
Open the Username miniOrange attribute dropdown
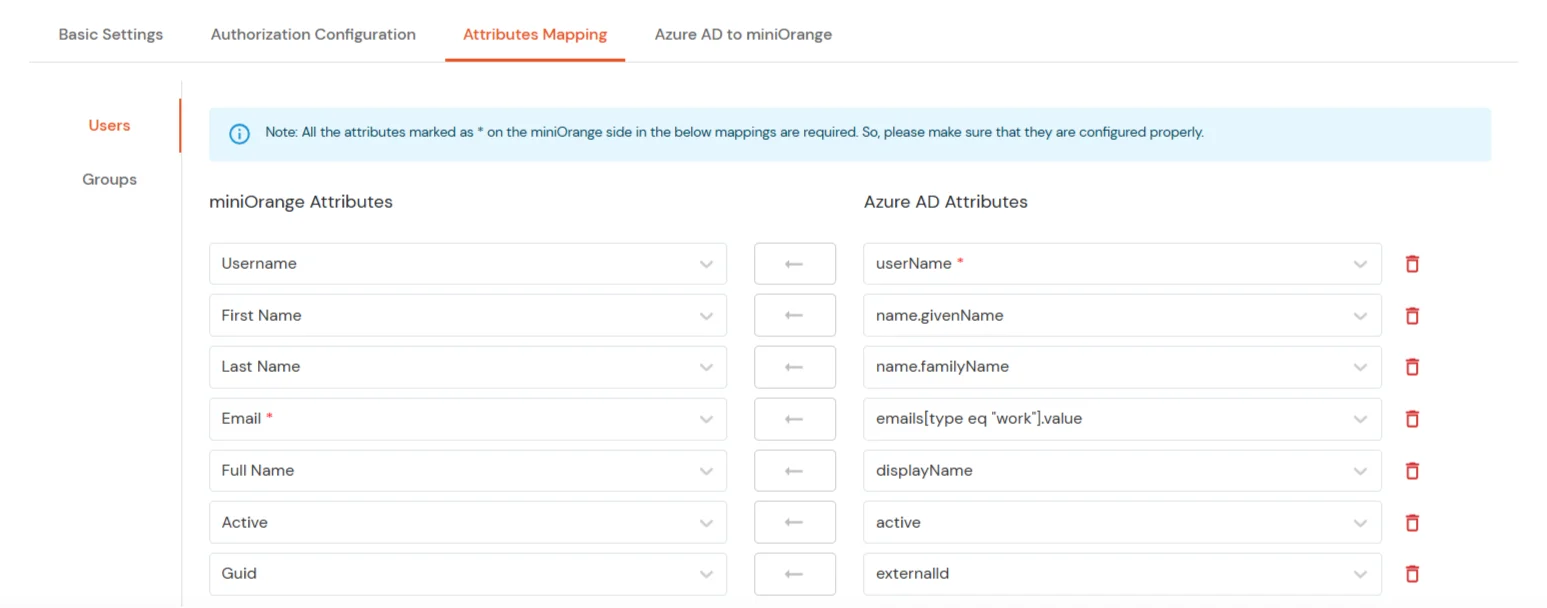[x=707, y=263]
